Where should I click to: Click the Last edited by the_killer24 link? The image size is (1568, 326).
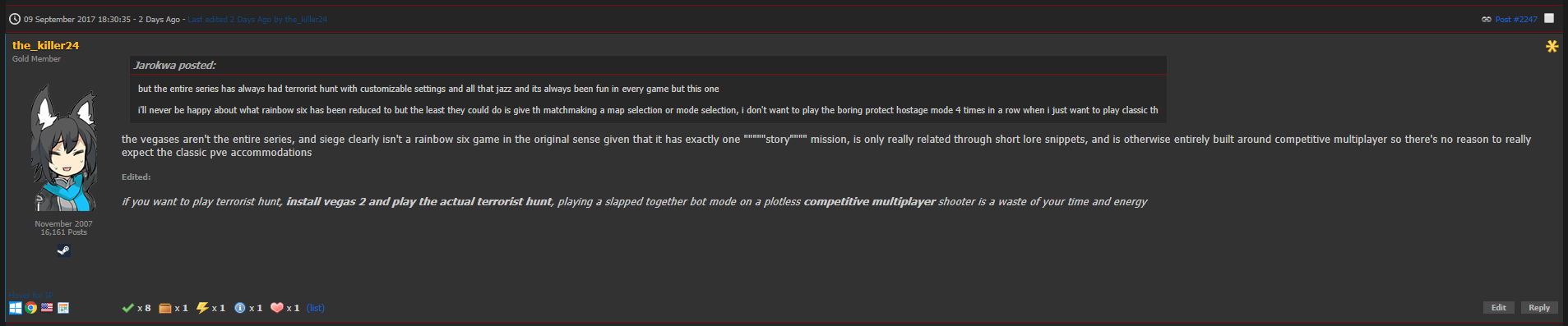[257, 19]
